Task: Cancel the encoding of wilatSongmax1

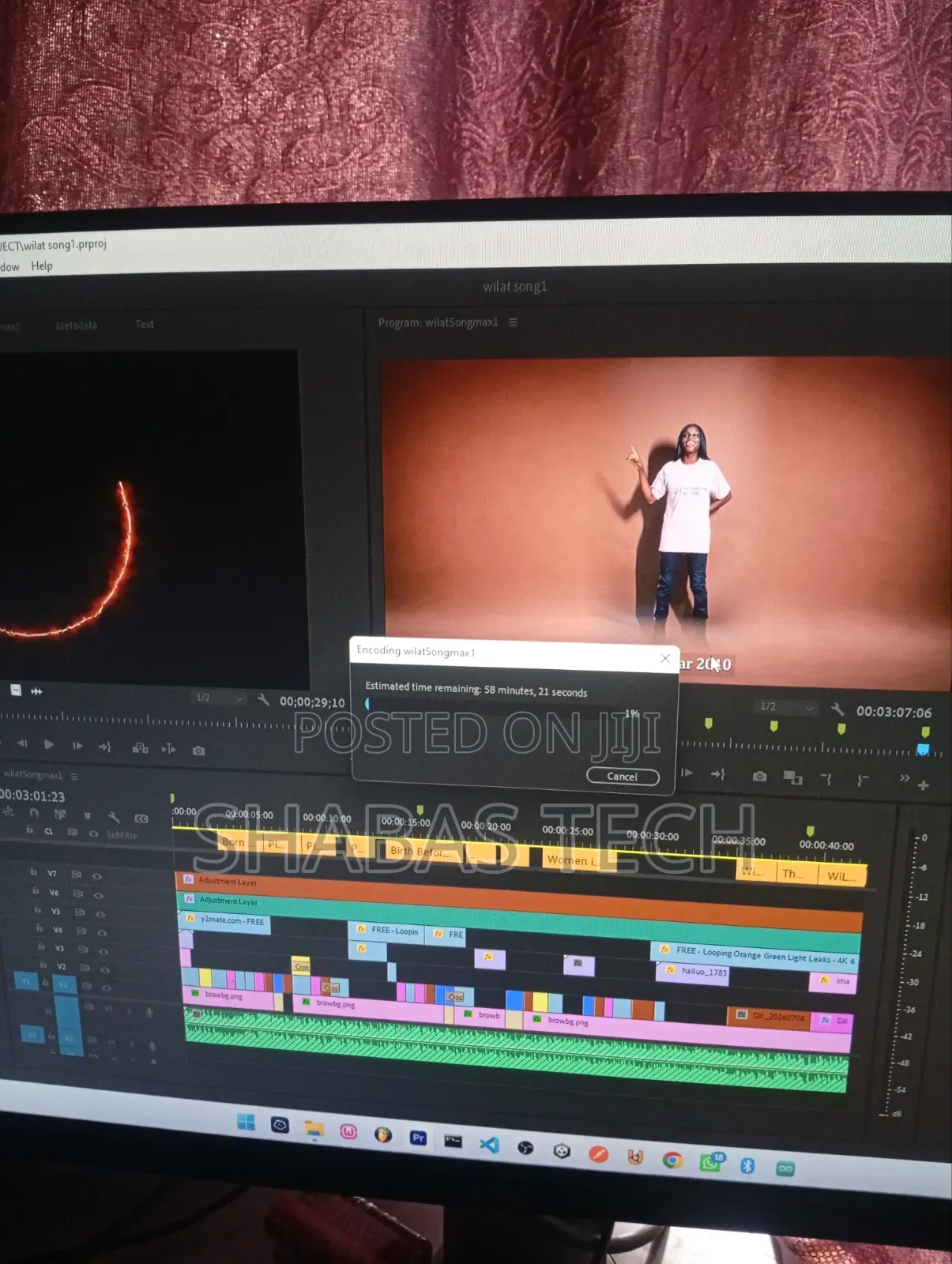Action: click(x=623, y=777)
